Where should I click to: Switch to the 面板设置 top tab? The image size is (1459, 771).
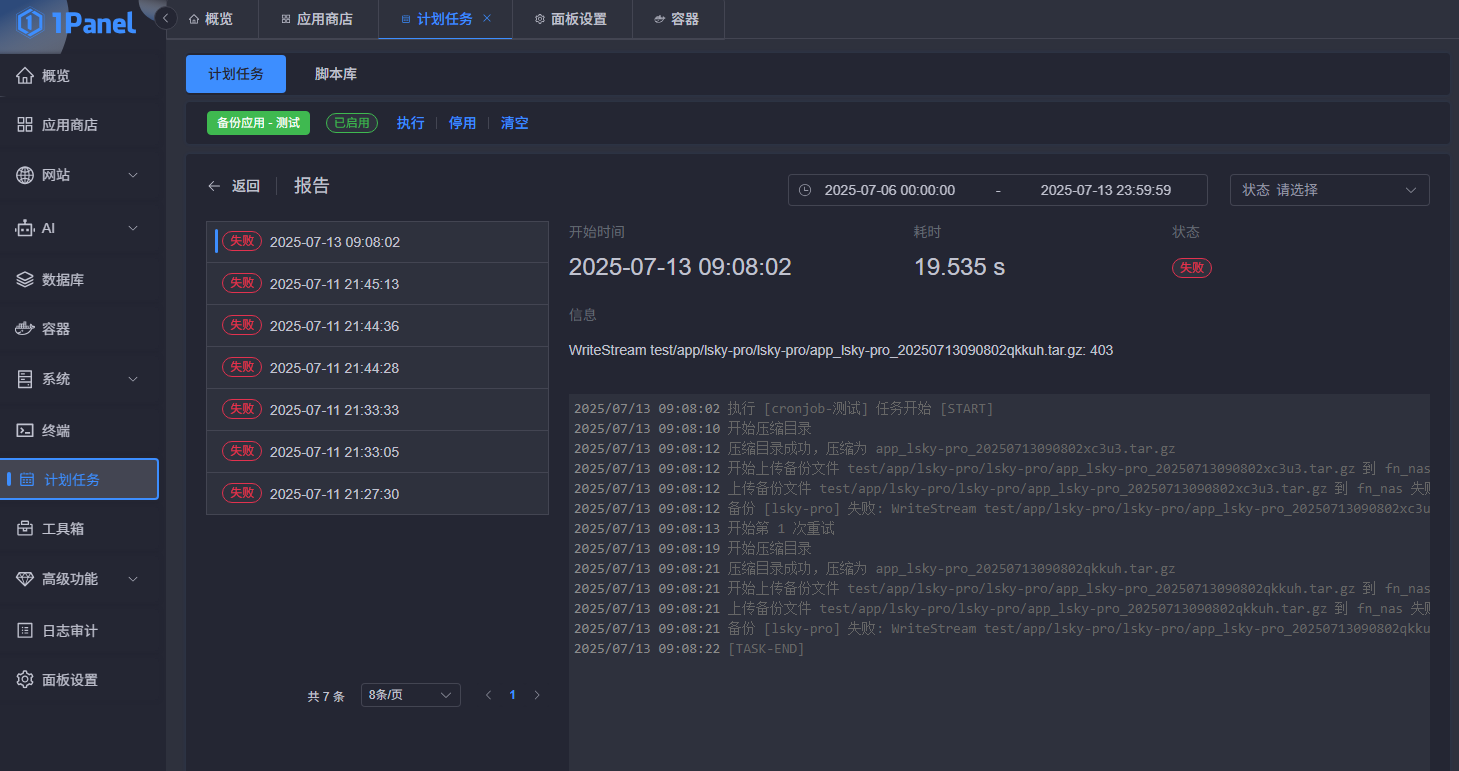[x=571, y=19]
